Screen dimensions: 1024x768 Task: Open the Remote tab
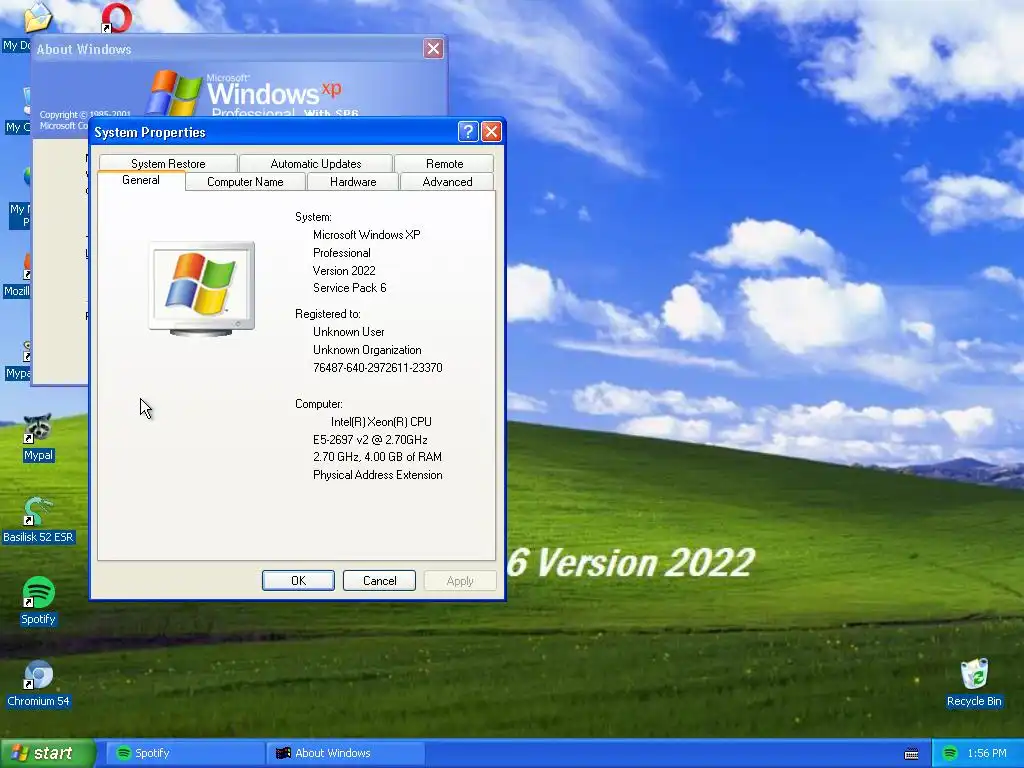(444, 163)
